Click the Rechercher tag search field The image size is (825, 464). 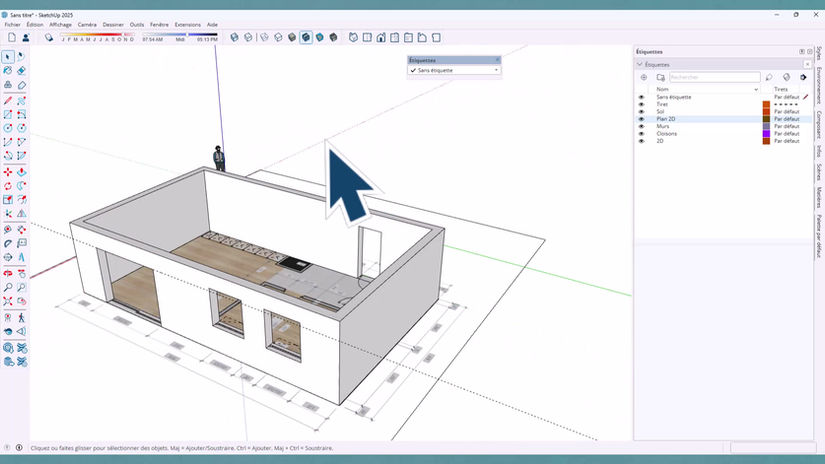tap(715, 77)
